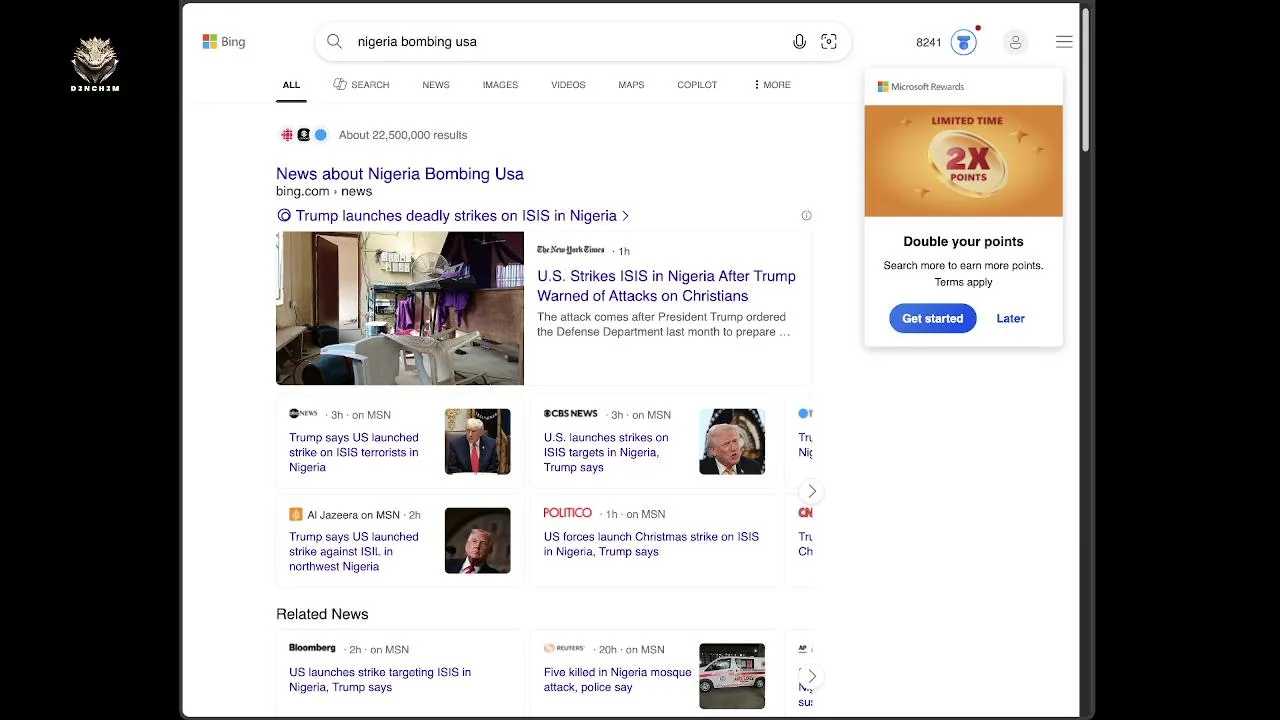Open the account profile icon
Image resolution: width=1280 pixels, height=720 pixels.
tap(1015, 42)
